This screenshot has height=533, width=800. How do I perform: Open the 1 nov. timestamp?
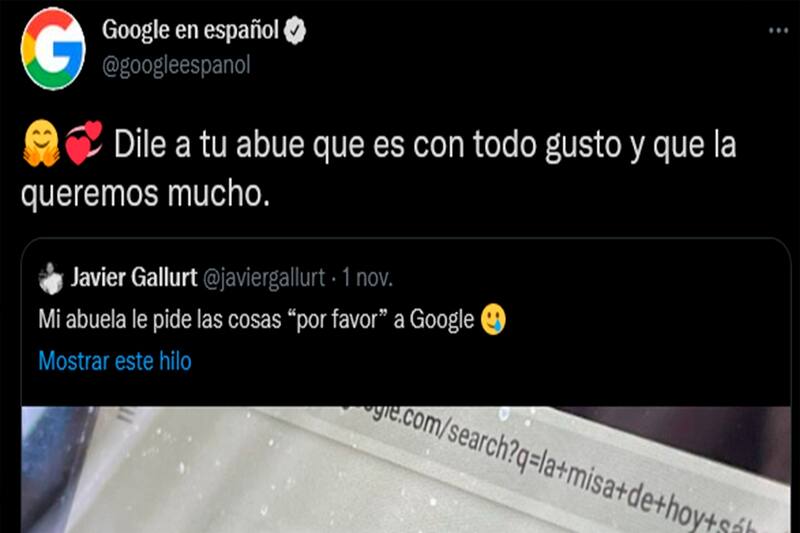(x=367, y=278)
